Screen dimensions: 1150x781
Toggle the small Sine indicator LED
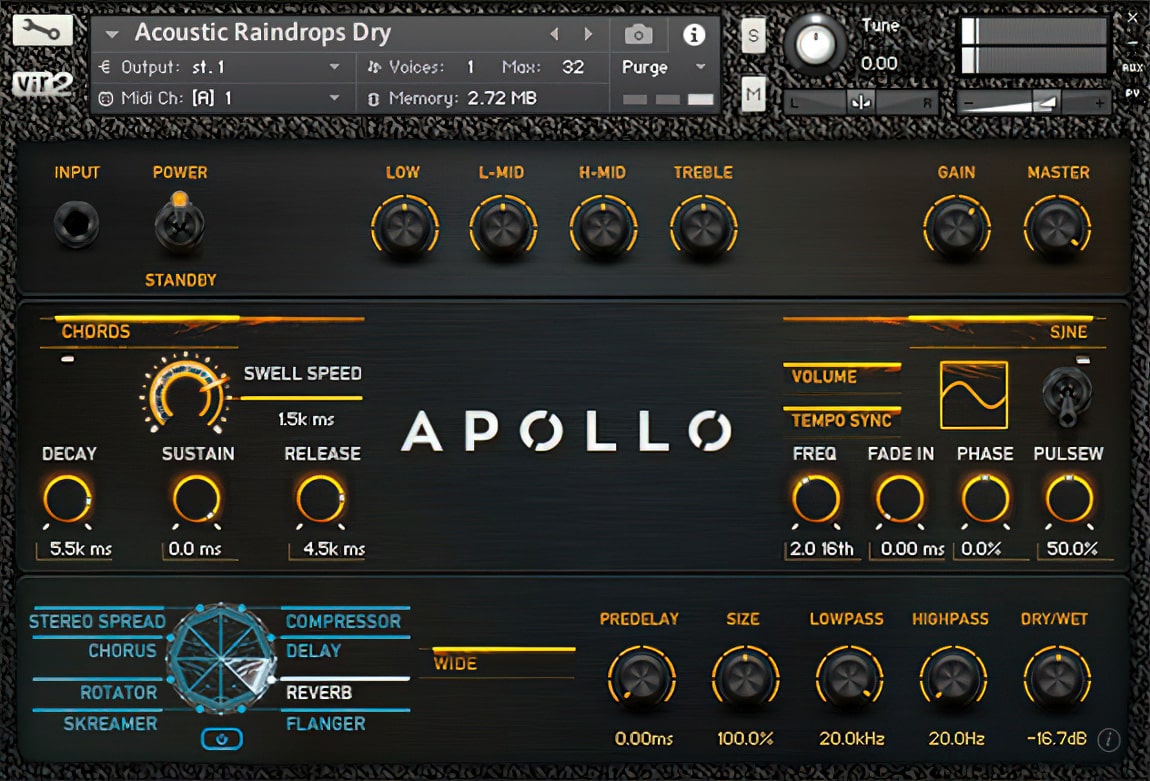(x=1083, y=360)
